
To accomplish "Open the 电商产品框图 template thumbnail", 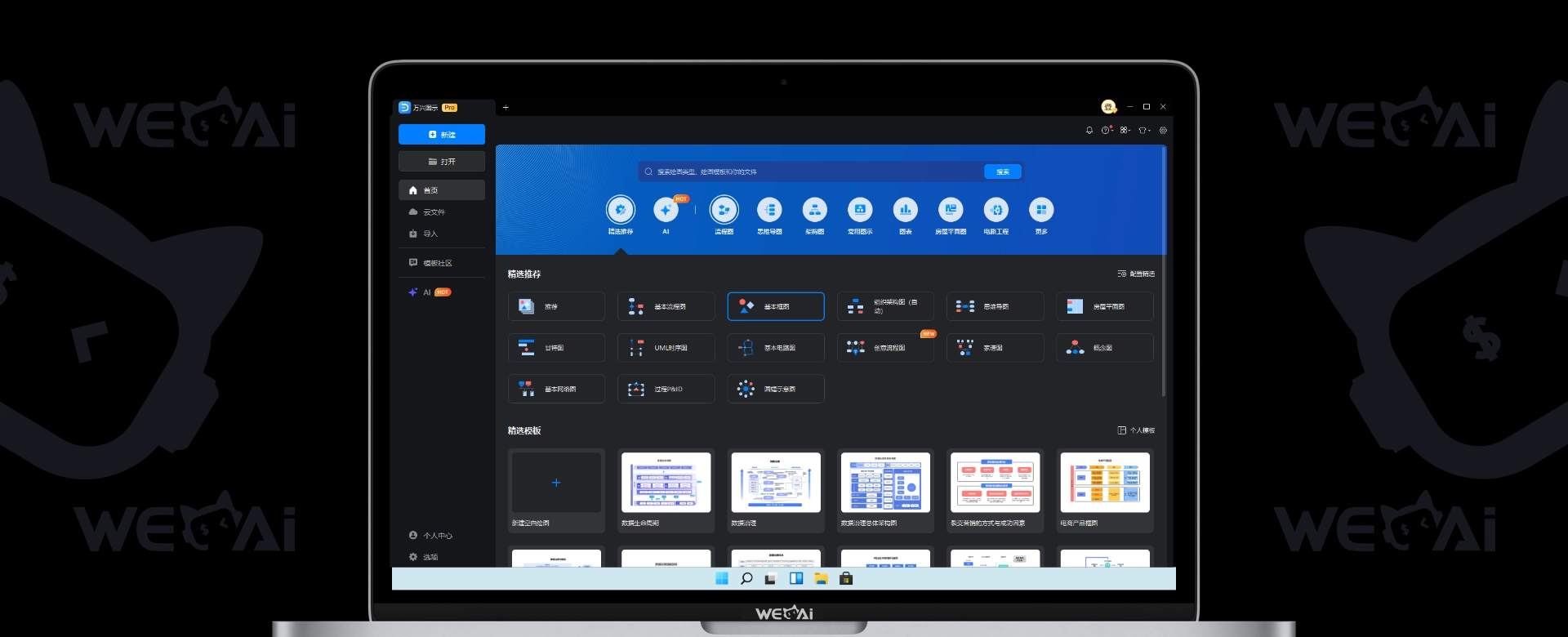I will pyautogui.click(x=1105, y=483).
